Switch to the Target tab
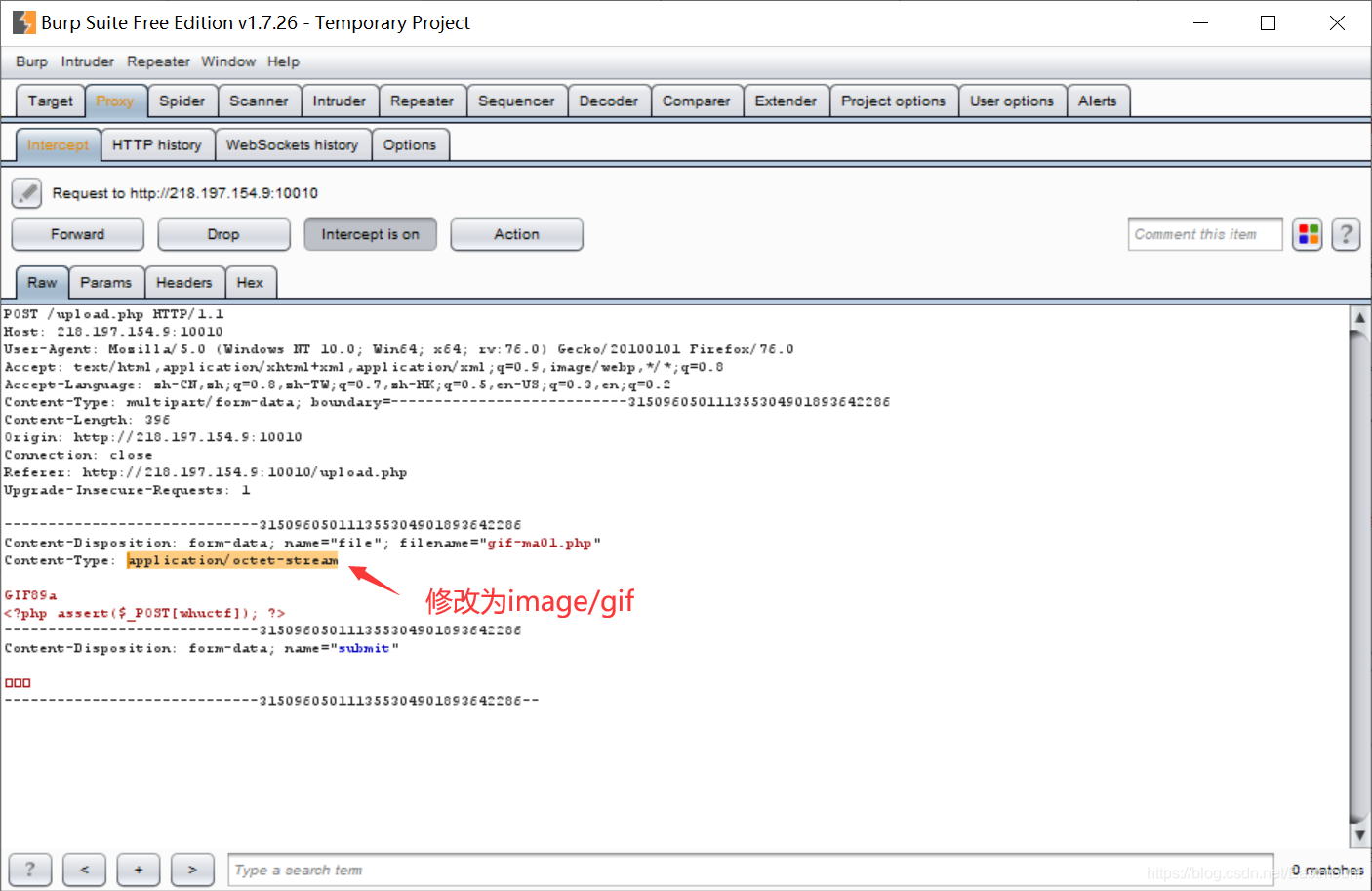1372x891 pixels. [x=51, y=101]
